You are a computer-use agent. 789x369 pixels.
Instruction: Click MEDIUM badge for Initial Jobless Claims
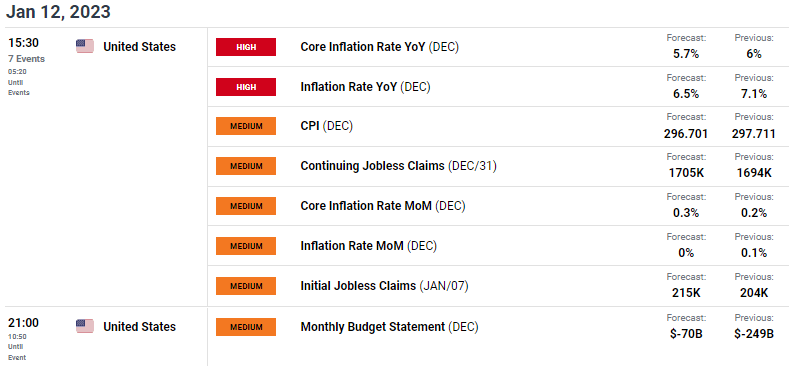click(246, 286)
